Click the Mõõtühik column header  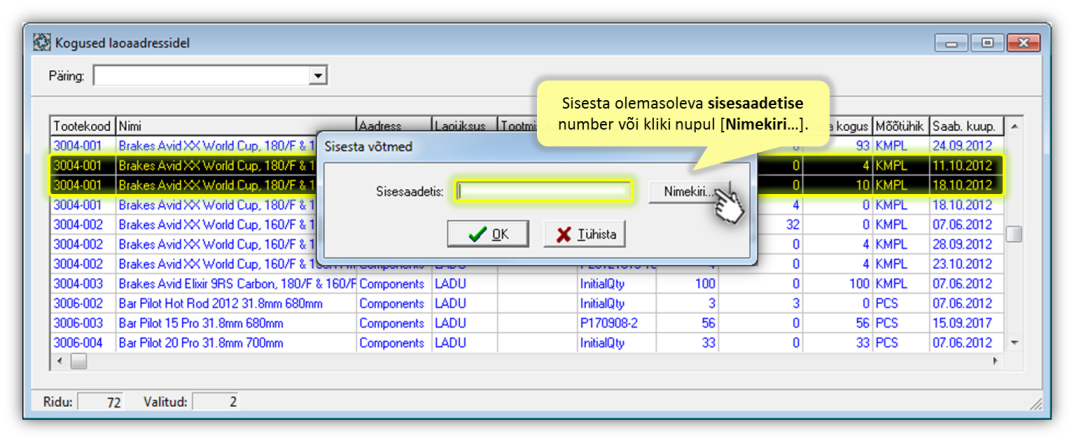pos(900,127)
